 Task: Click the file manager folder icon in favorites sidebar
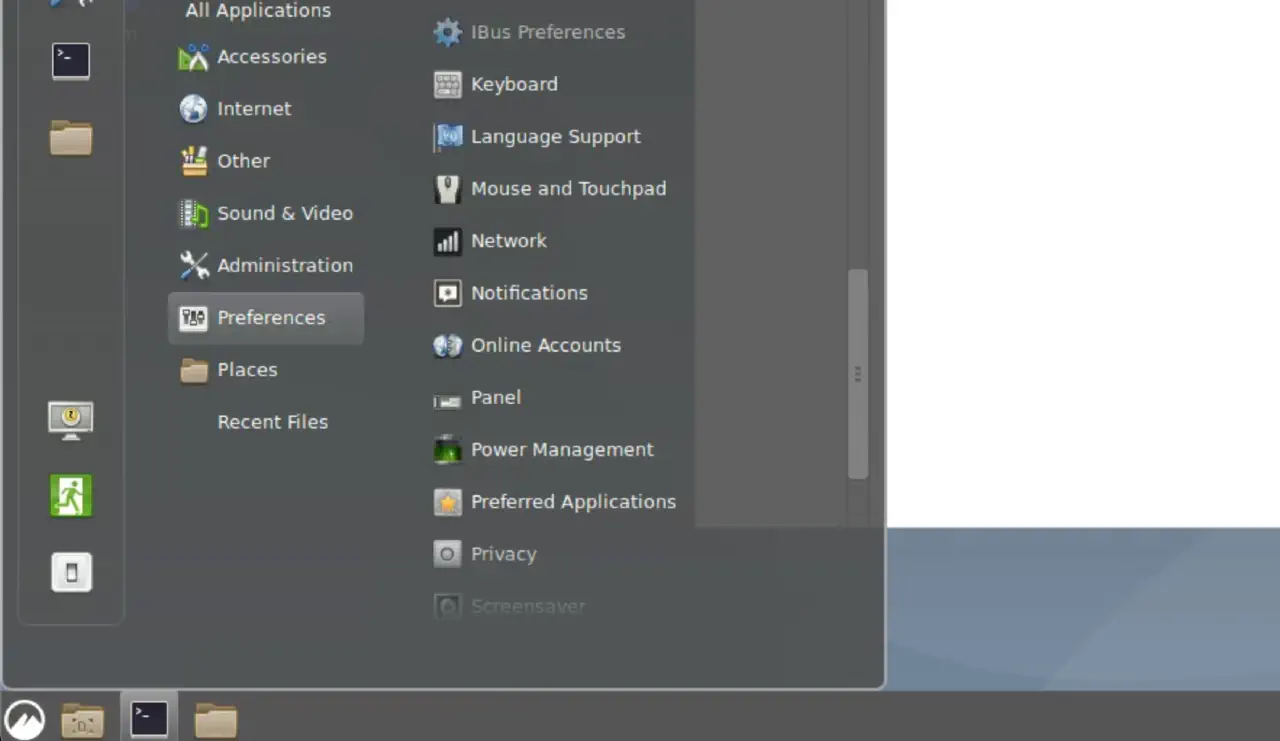(71, 138)
